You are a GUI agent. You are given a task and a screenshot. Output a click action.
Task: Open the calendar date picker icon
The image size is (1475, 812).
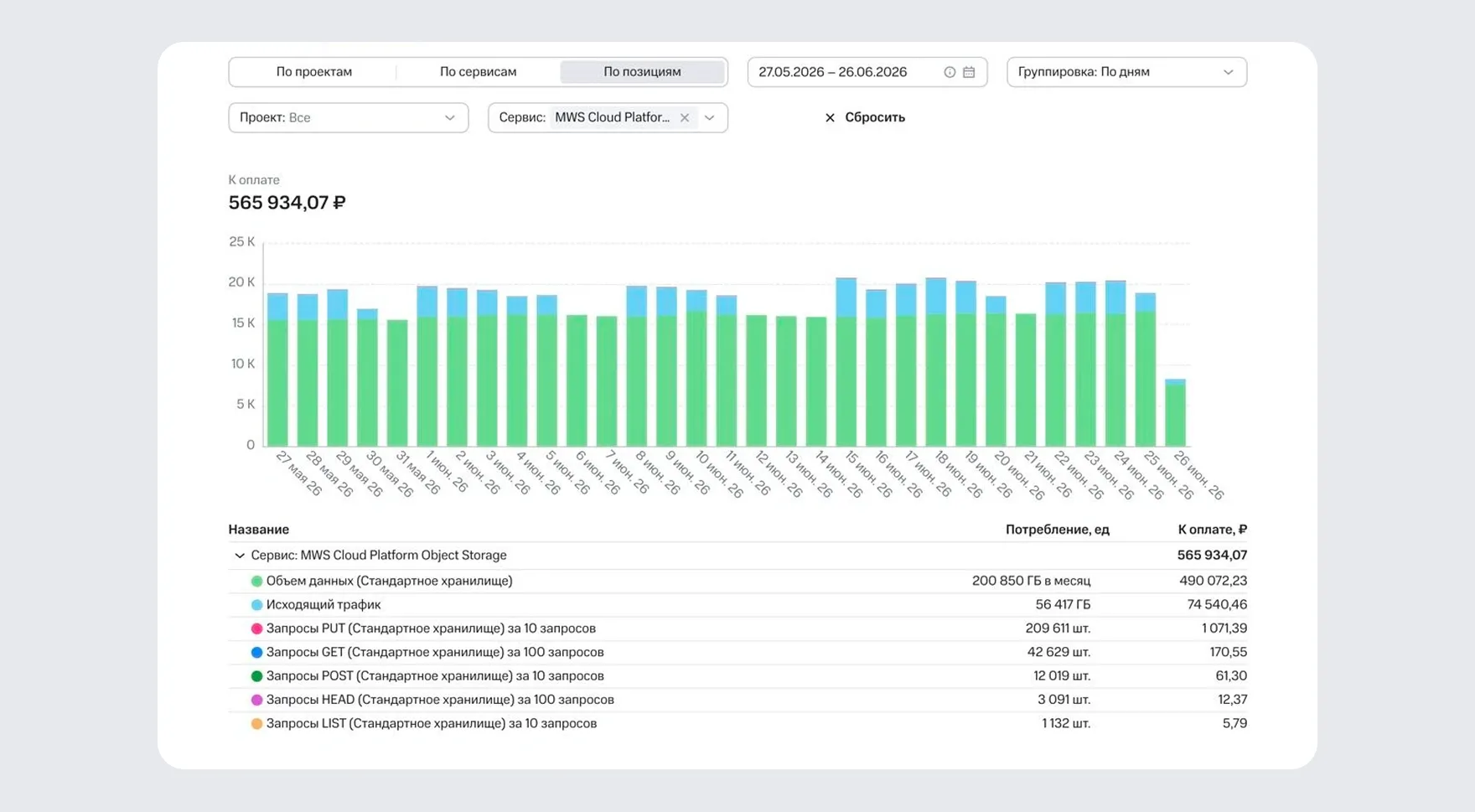click(x=969, y=72)
